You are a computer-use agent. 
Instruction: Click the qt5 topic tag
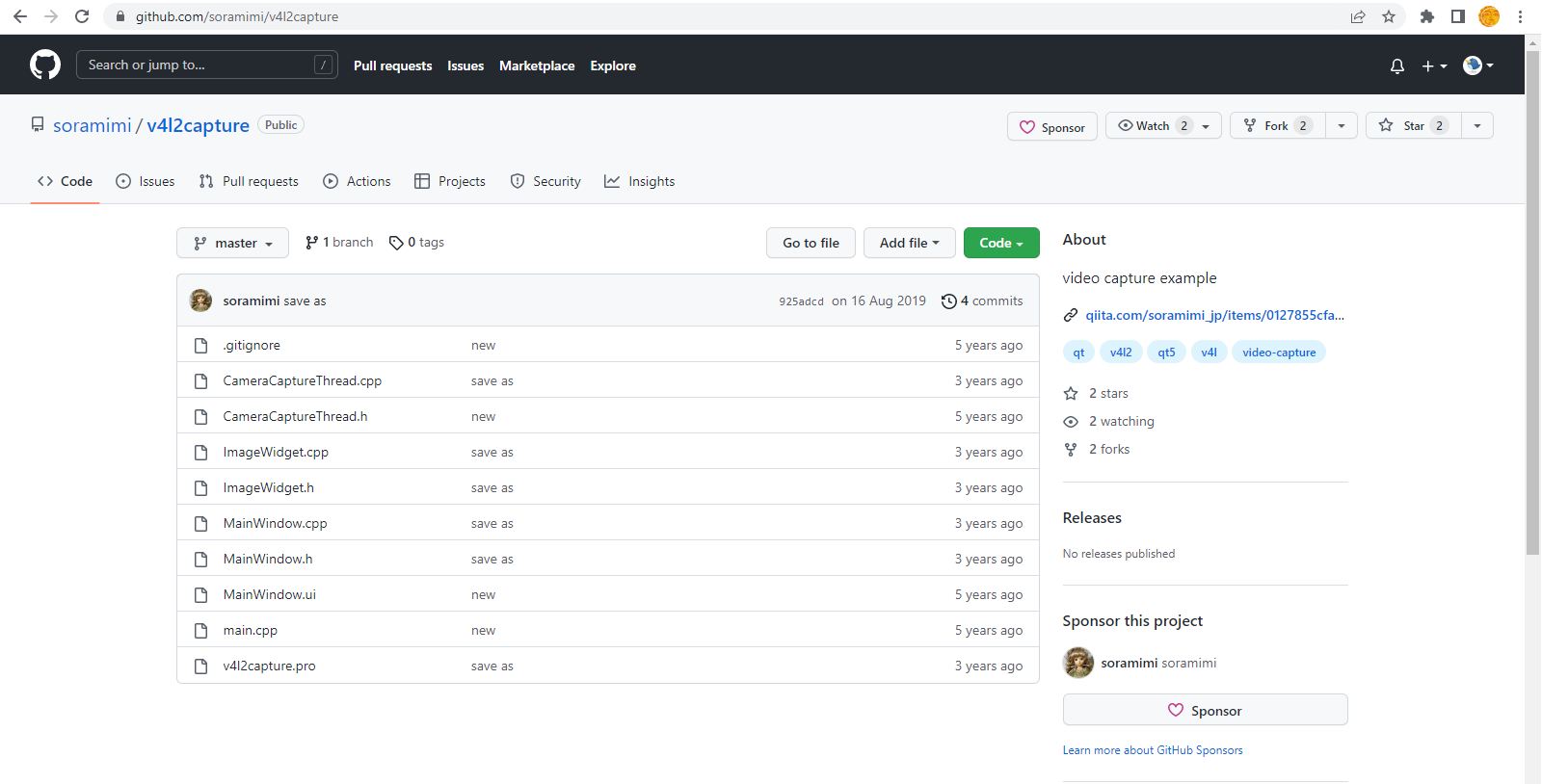(1166, 353)
